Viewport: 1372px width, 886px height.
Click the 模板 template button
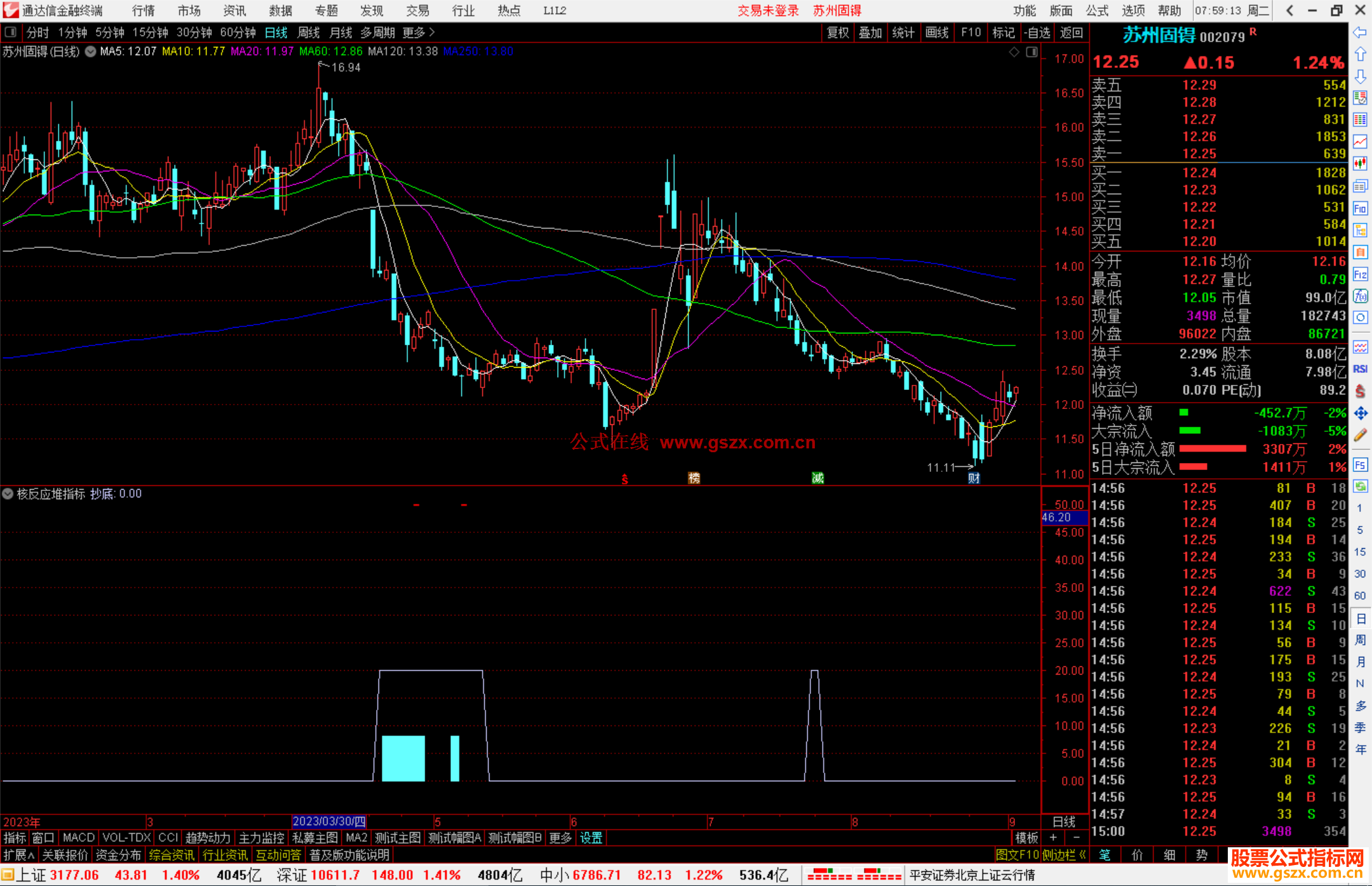(1026, 838)
